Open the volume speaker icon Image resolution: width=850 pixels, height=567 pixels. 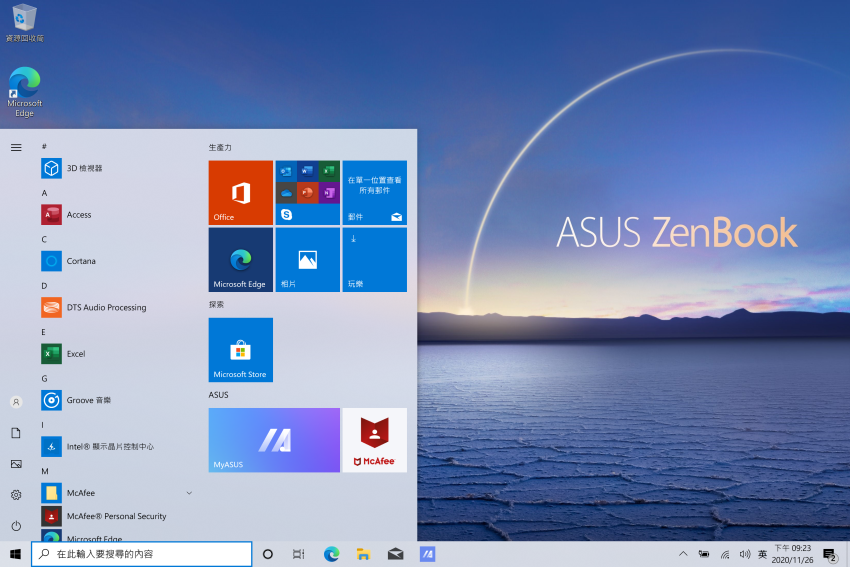pos(745,554)
